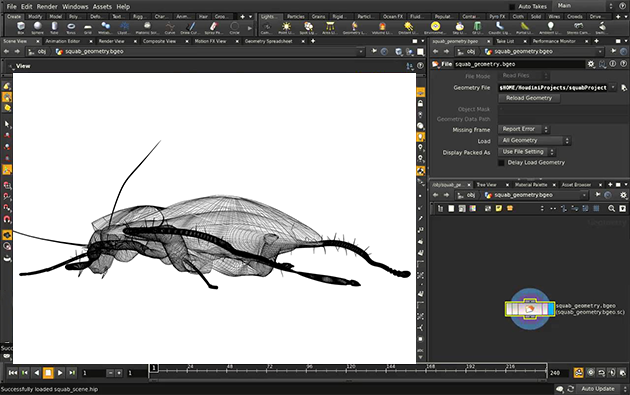
Task: Select the squab_geometry.bgeo node in network
Action: 530,309
